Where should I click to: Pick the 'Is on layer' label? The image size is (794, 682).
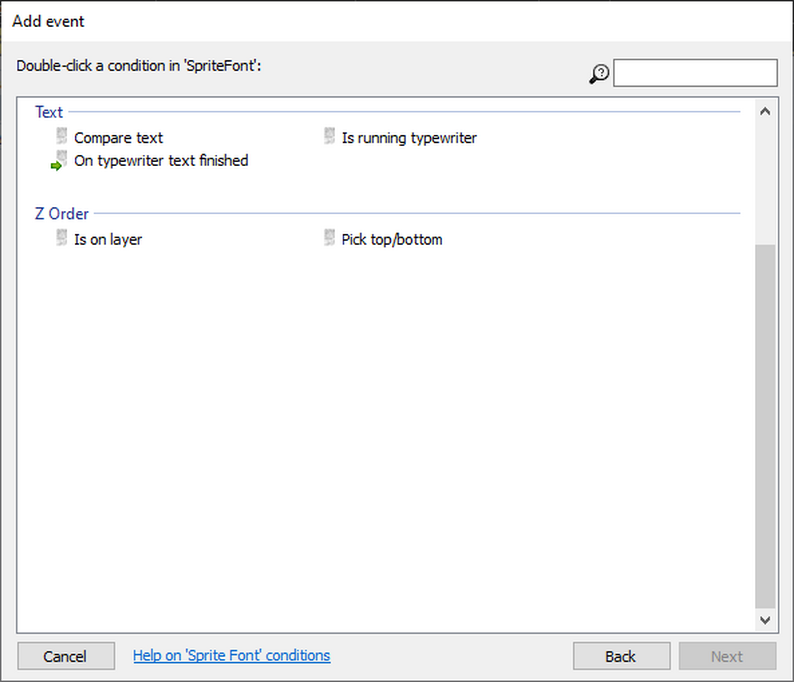point(108,239)
